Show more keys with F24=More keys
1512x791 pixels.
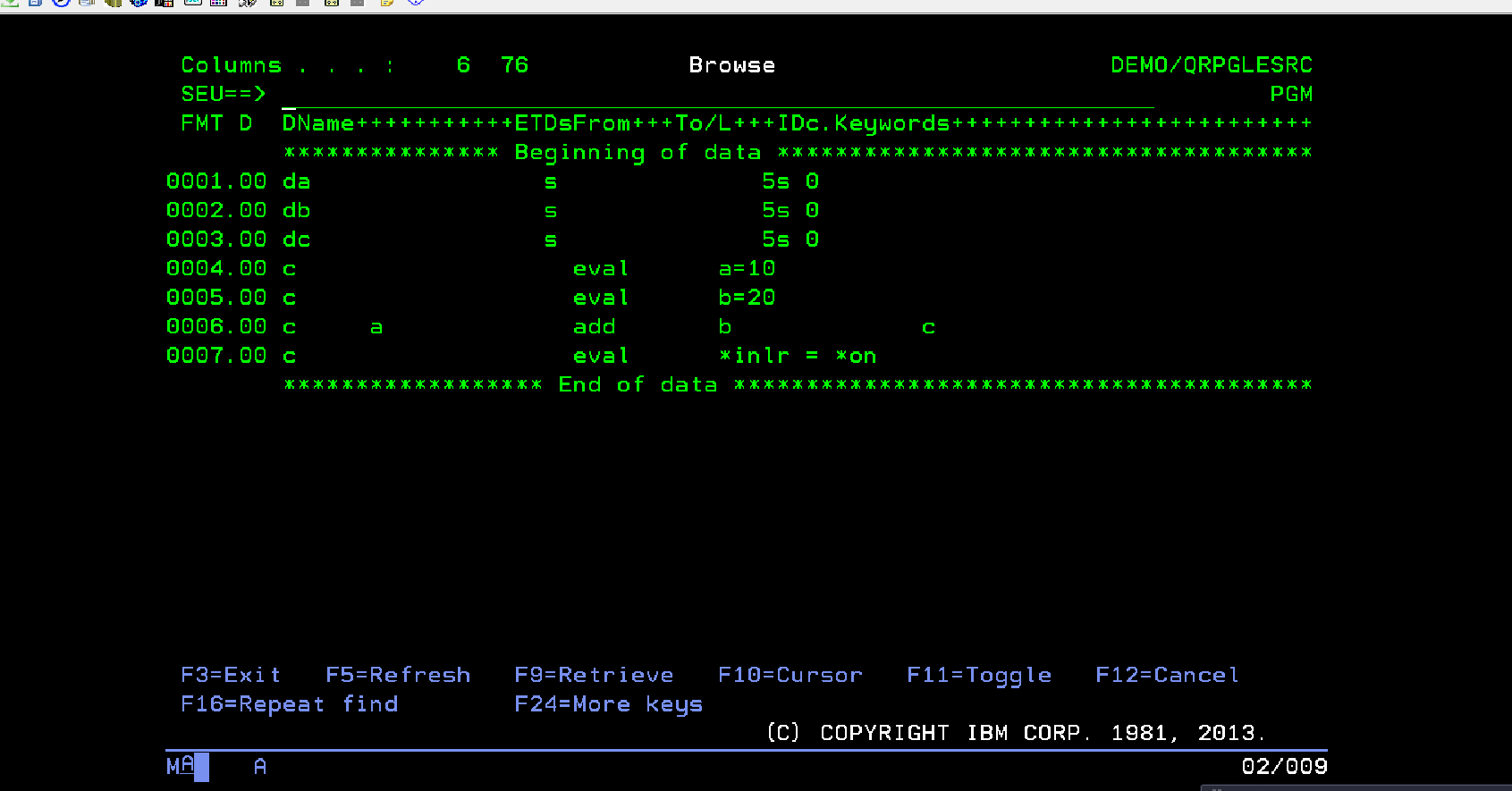pos(608,704)
